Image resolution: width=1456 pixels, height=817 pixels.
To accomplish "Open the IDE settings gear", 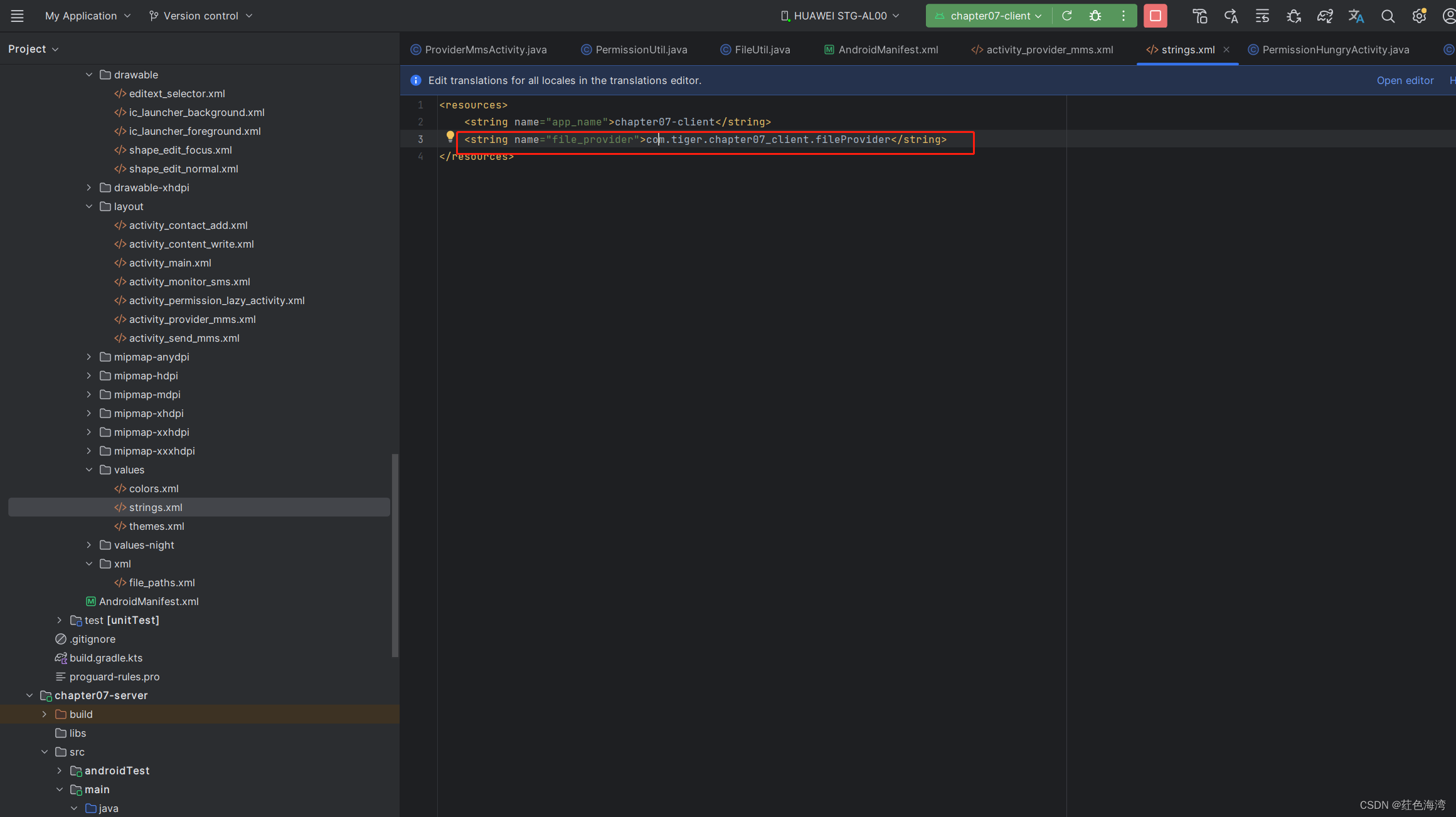I will tap(1419, 16).
